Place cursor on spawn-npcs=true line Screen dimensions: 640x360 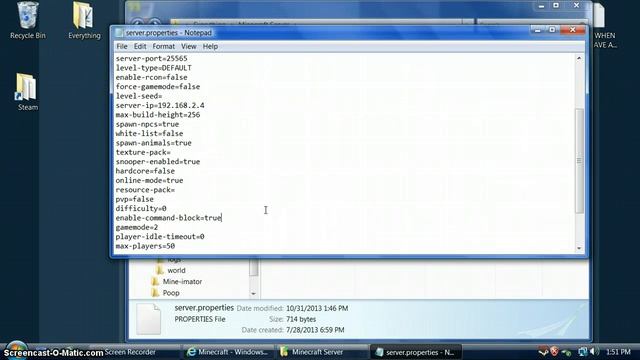click(x=147, y=124)
